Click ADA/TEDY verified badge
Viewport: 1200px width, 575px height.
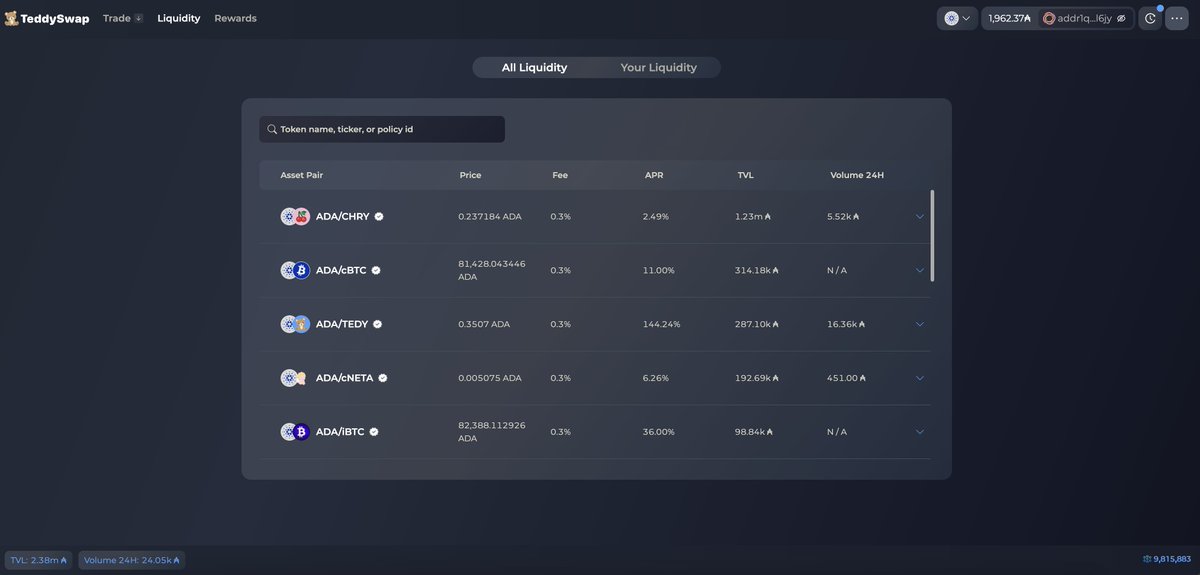pyautogui.click(x=378, y=324)
